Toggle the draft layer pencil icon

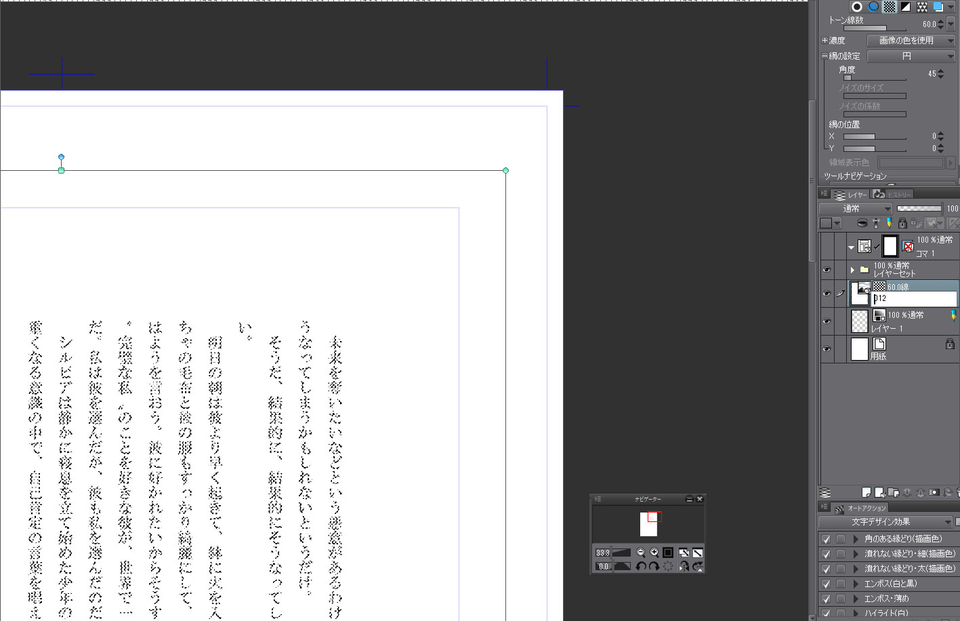pos(889,222)
